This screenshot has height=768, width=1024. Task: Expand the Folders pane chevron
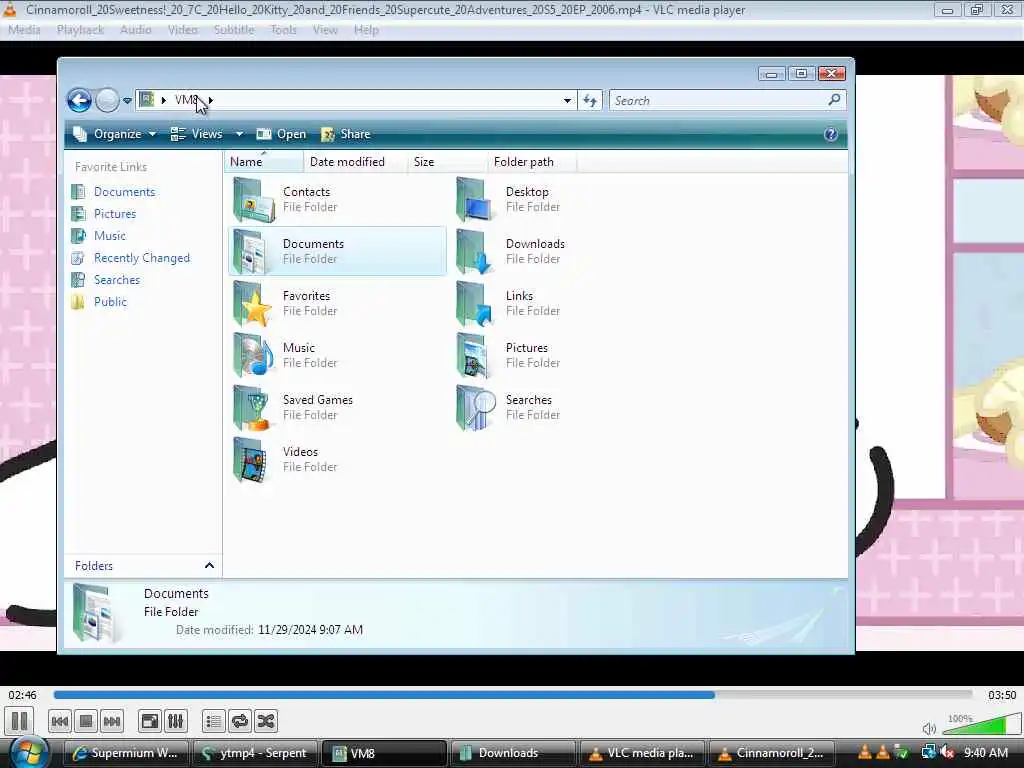[x=209, y=566]
